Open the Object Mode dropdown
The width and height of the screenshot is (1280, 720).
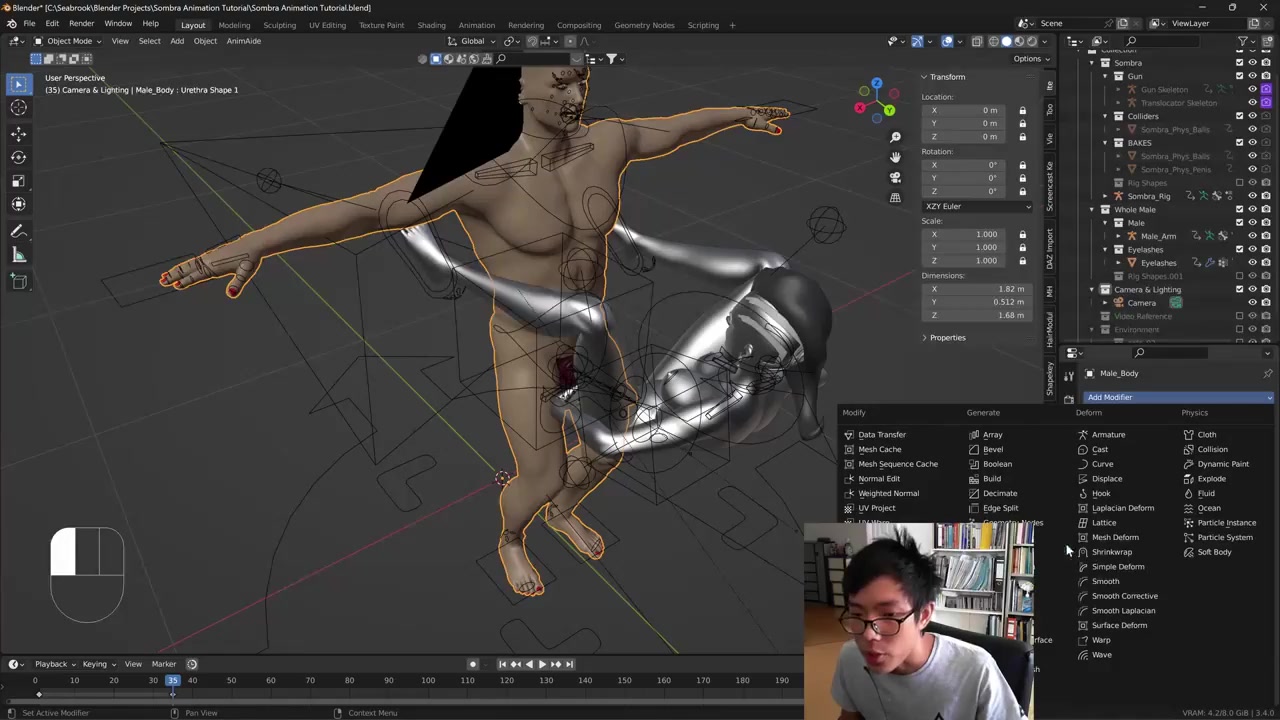coord(68,41)
